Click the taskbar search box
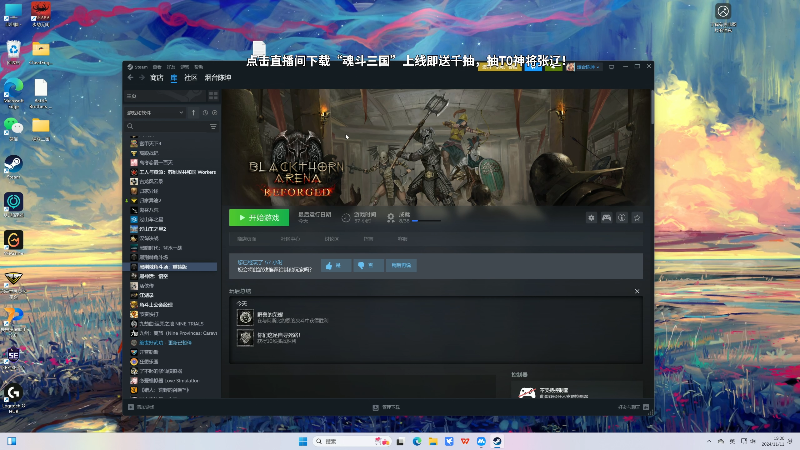The image size is (800, 450). click(352, 441)
